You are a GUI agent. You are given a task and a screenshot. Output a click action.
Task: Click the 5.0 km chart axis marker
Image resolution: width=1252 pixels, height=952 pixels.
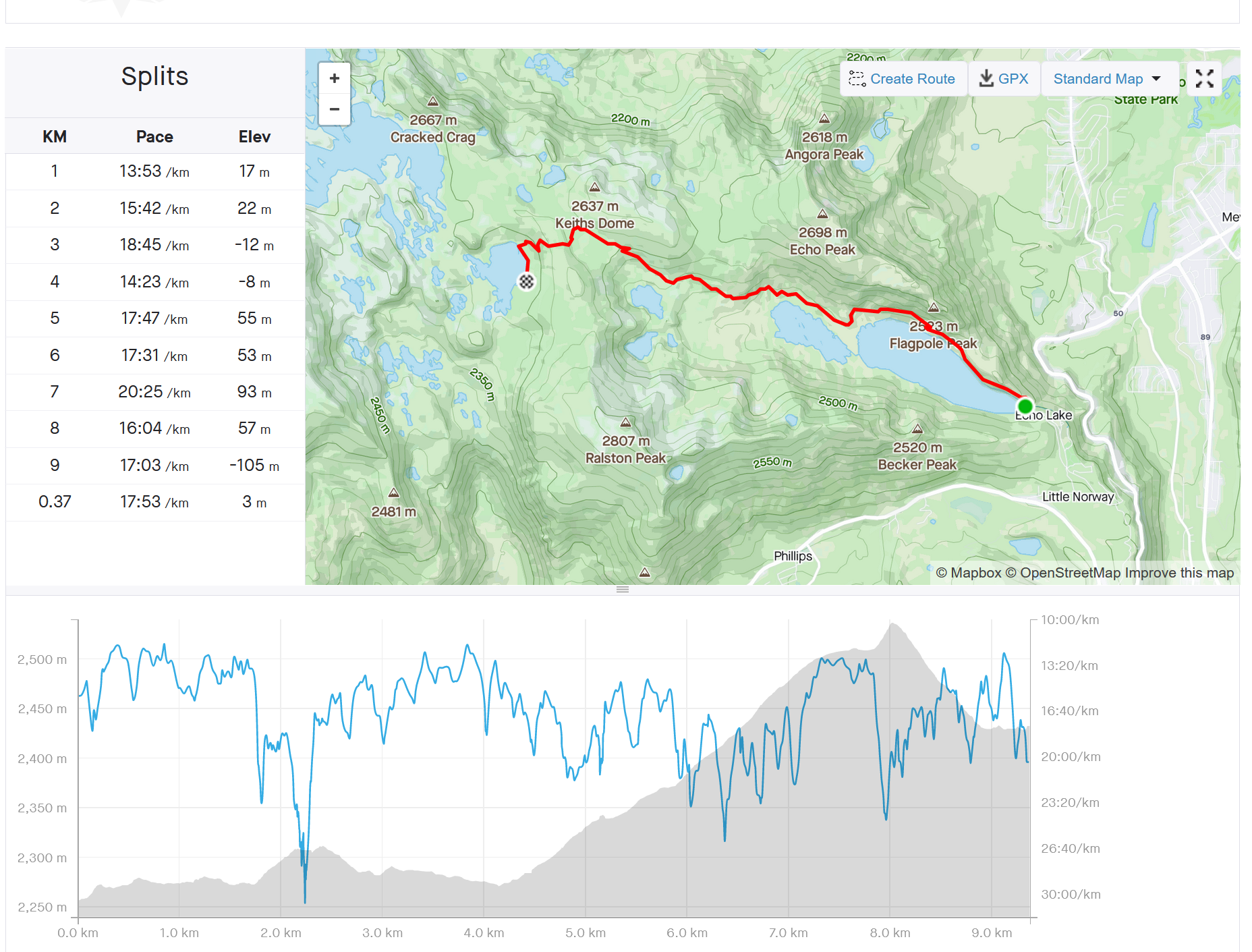point(586,932)
